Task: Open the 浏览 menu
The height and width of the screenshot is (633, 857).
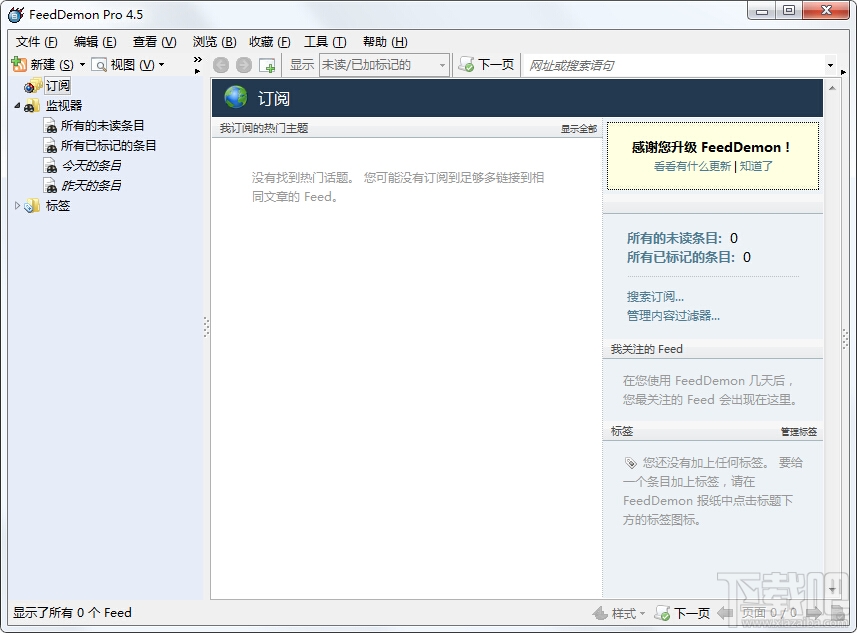Action: tap(214, 42)
